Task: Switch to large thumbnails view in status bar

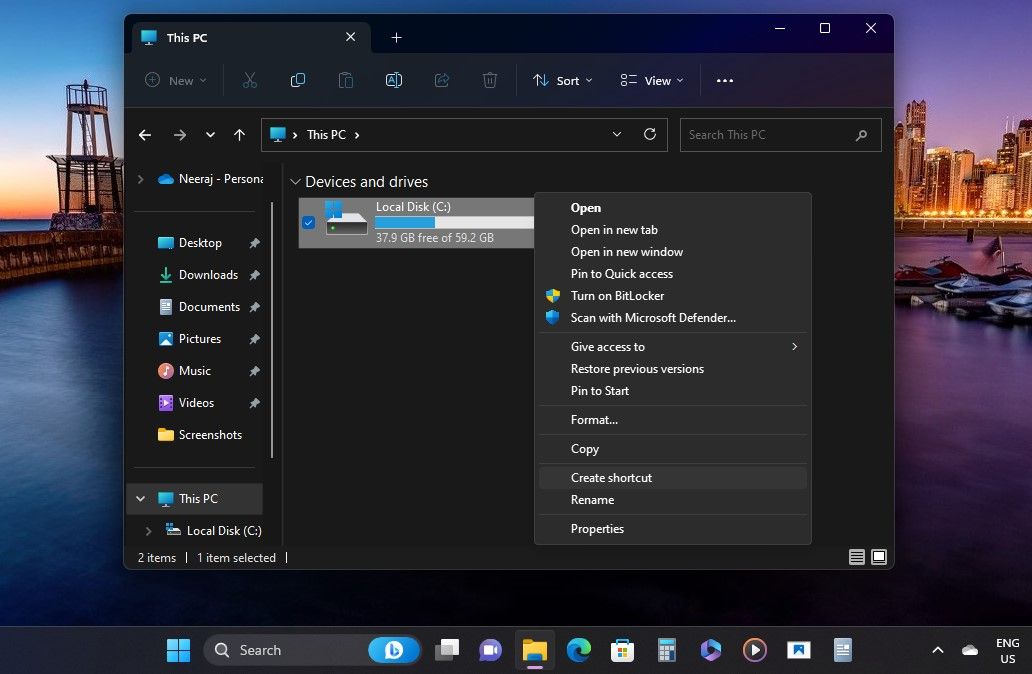Action: click(878, 557)
